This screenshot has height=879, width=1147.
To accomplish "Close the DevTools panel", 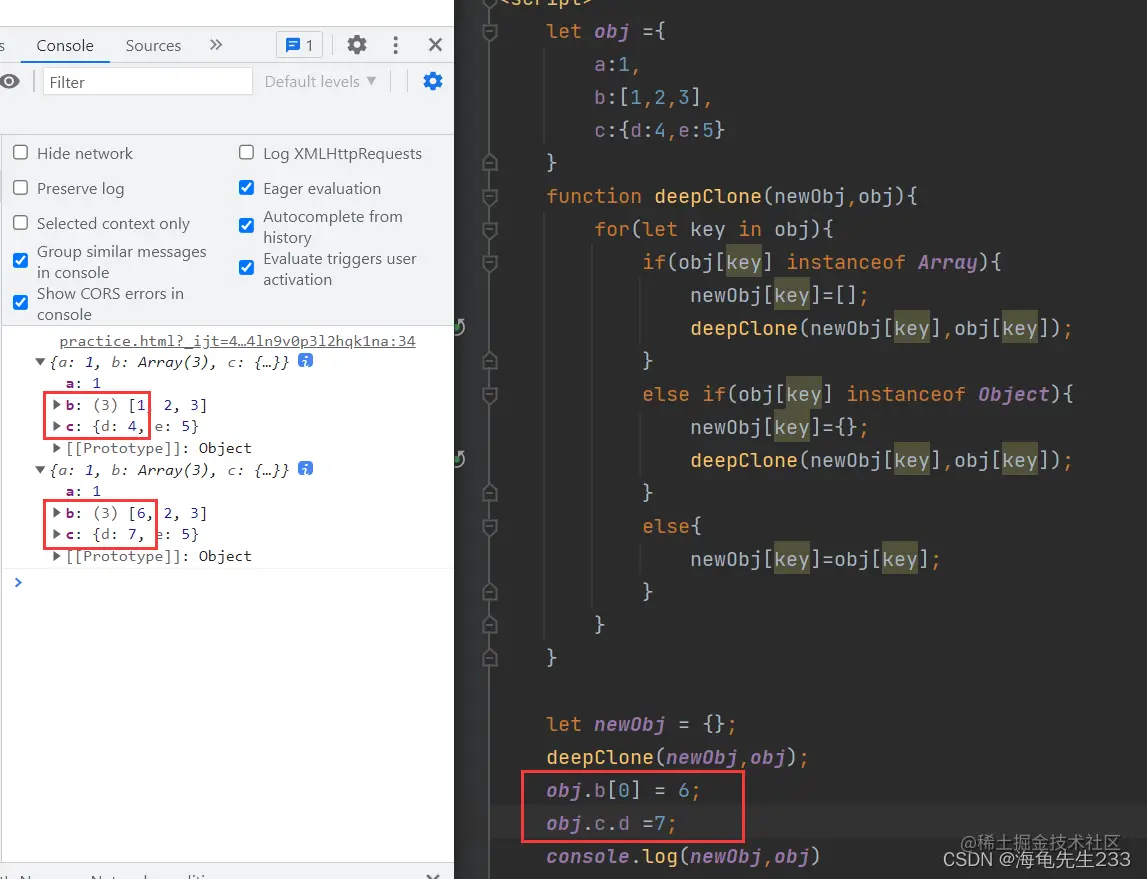I will pos(435,45).
